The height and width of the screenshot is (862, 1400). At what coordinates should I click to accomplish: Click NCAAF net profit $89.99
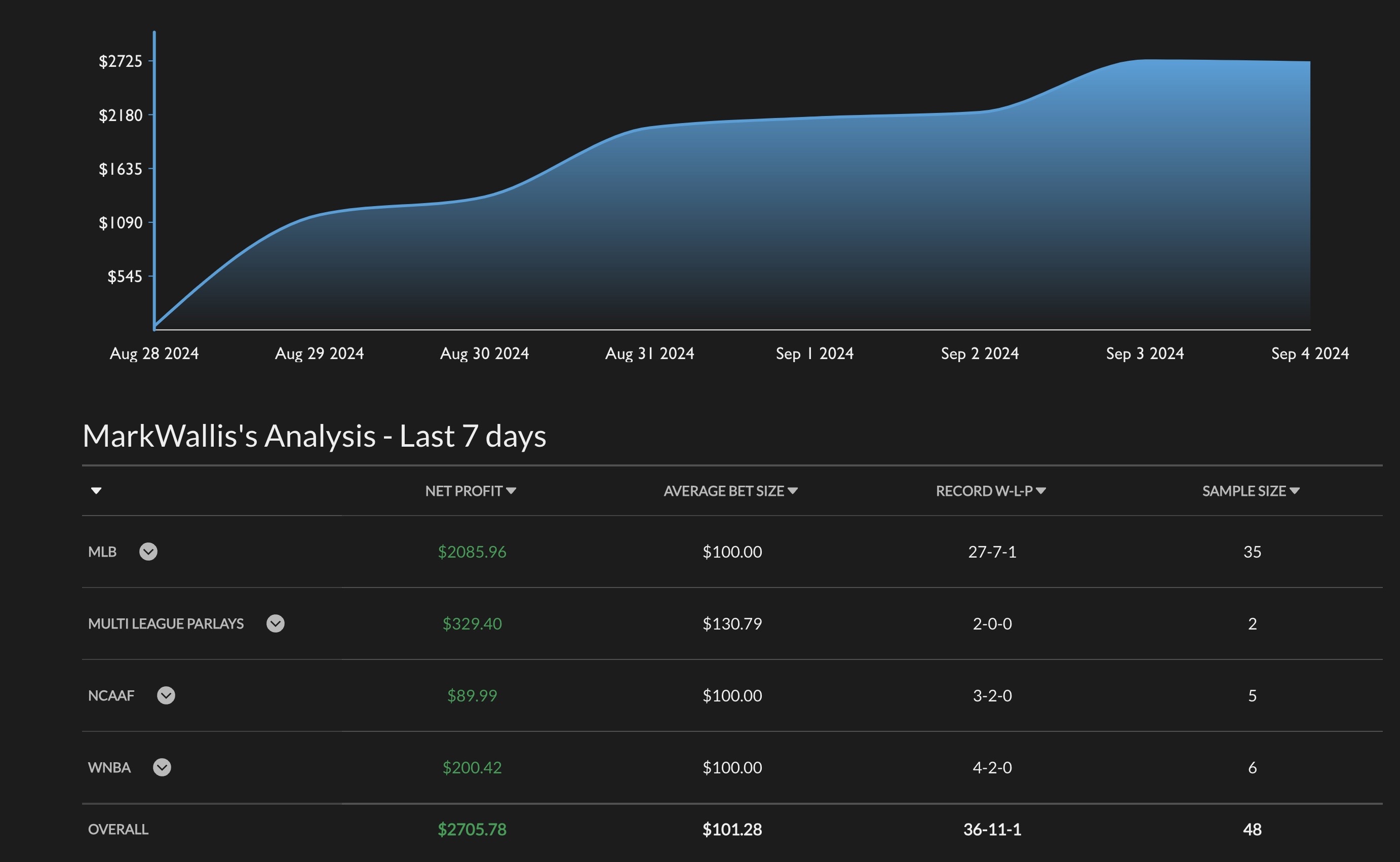[472, 695]
